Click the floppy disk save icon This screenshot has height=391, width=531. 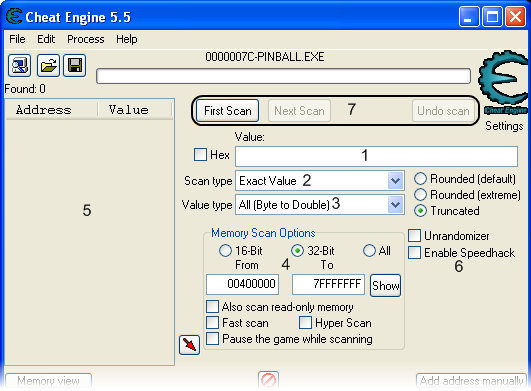coord(75,65)
